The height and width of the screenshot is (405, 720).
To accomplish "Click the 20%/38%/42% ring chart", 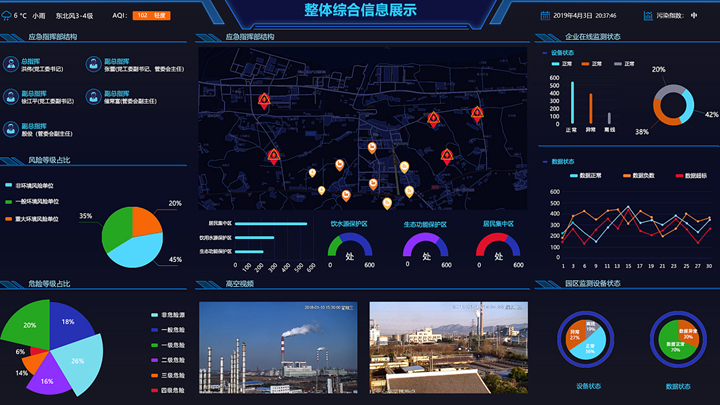I will pos(674,105).
